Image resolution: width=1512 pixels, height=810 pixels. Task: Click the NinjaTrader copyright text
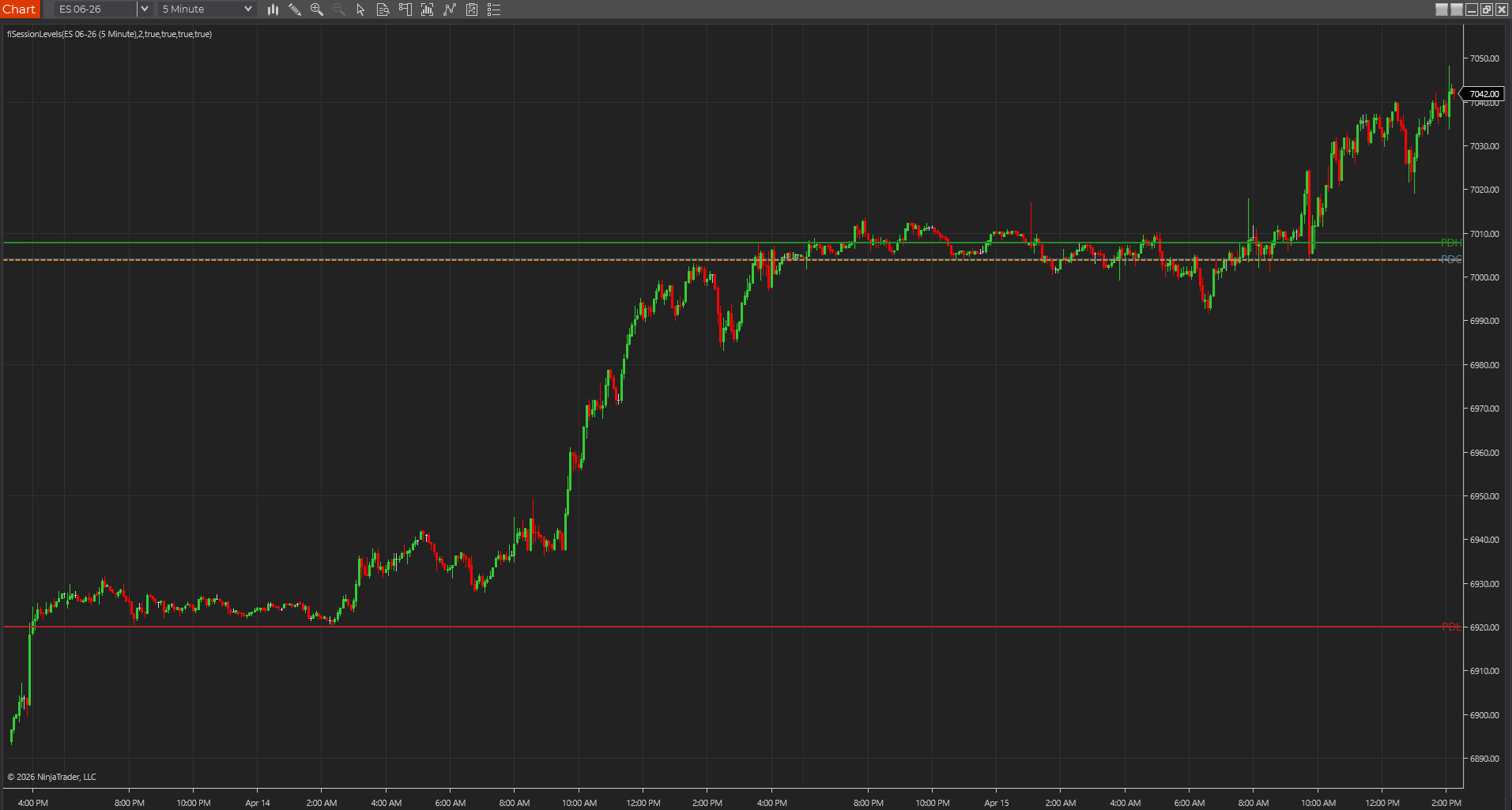tap(51, 776)
